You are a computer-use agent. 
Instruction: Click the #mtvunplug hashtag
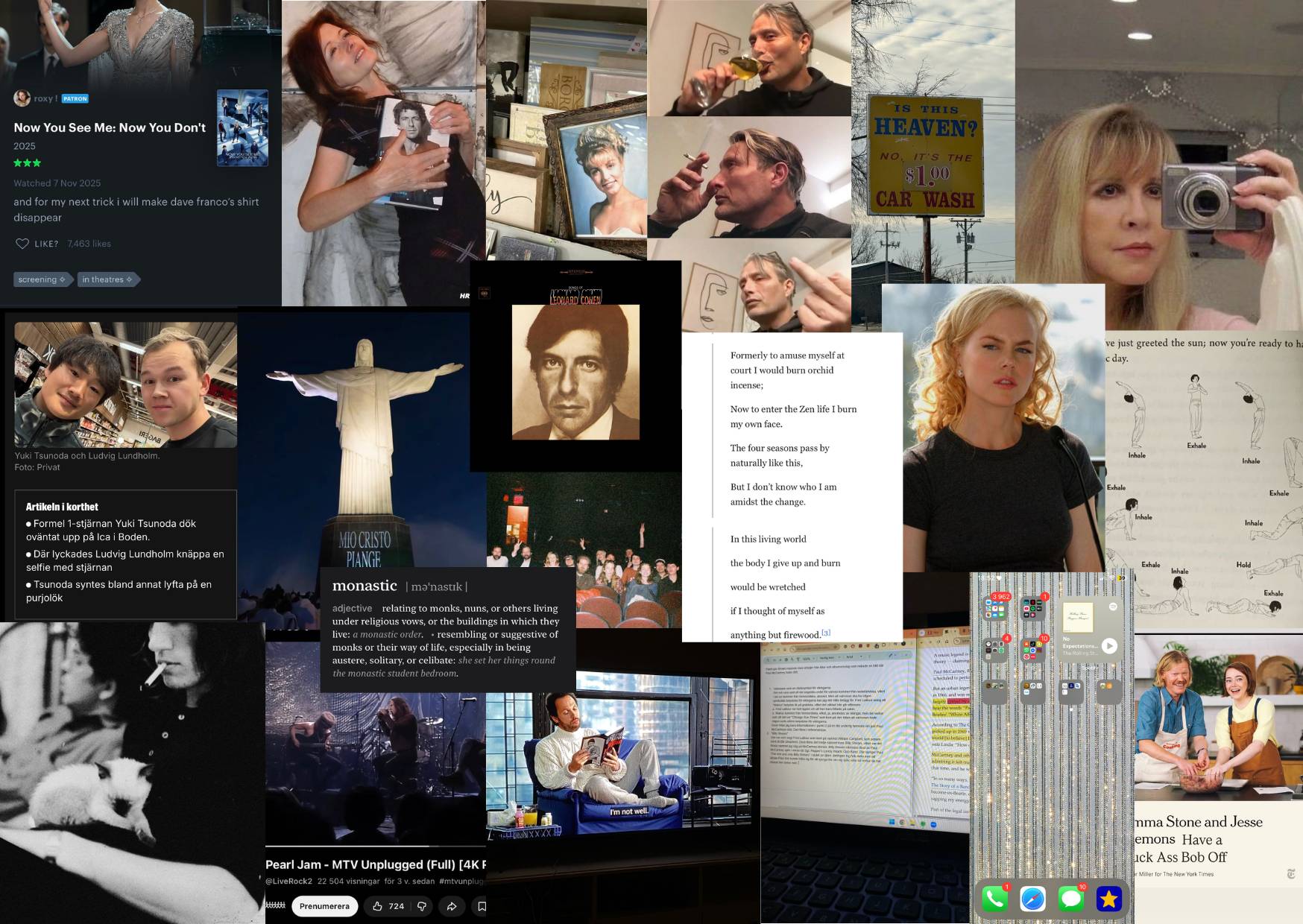(x=461, y=881)
